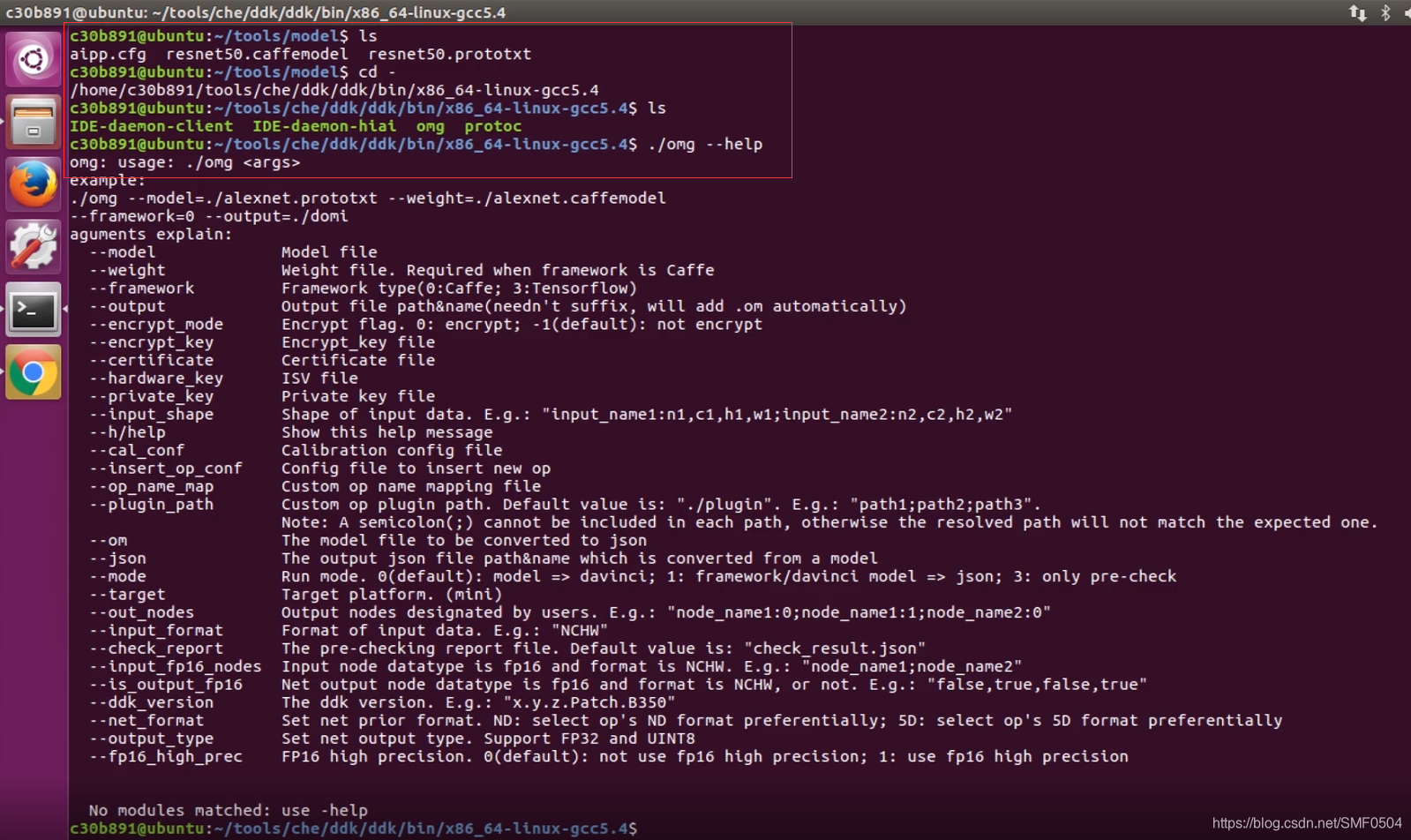Click the '--framework=0 --output=./domi' line

209,216
